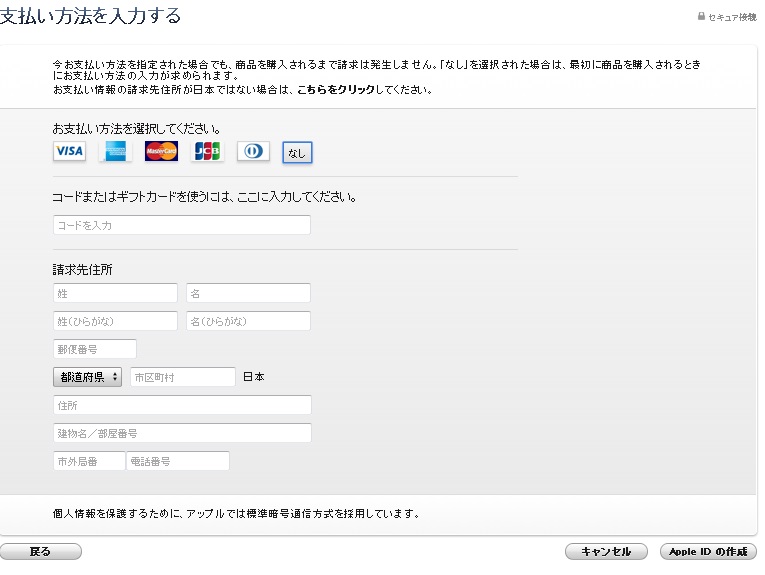
Task: Click the 郵便番号 postal code field
Action: click(x=95, y=349)
